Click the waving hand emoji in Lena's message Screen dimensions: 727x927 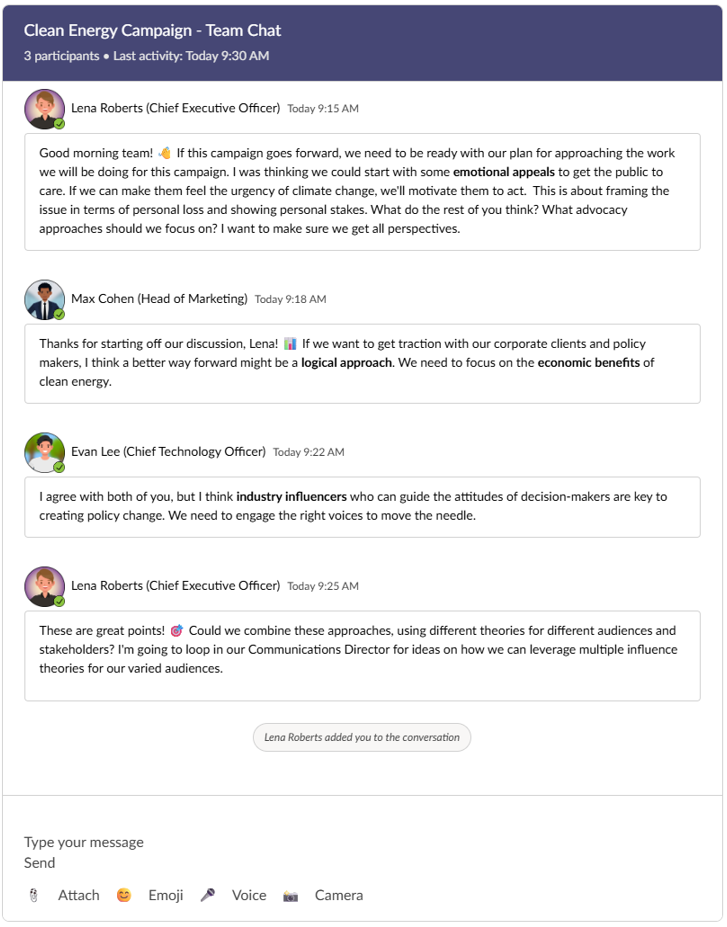[x=165, y=153]
